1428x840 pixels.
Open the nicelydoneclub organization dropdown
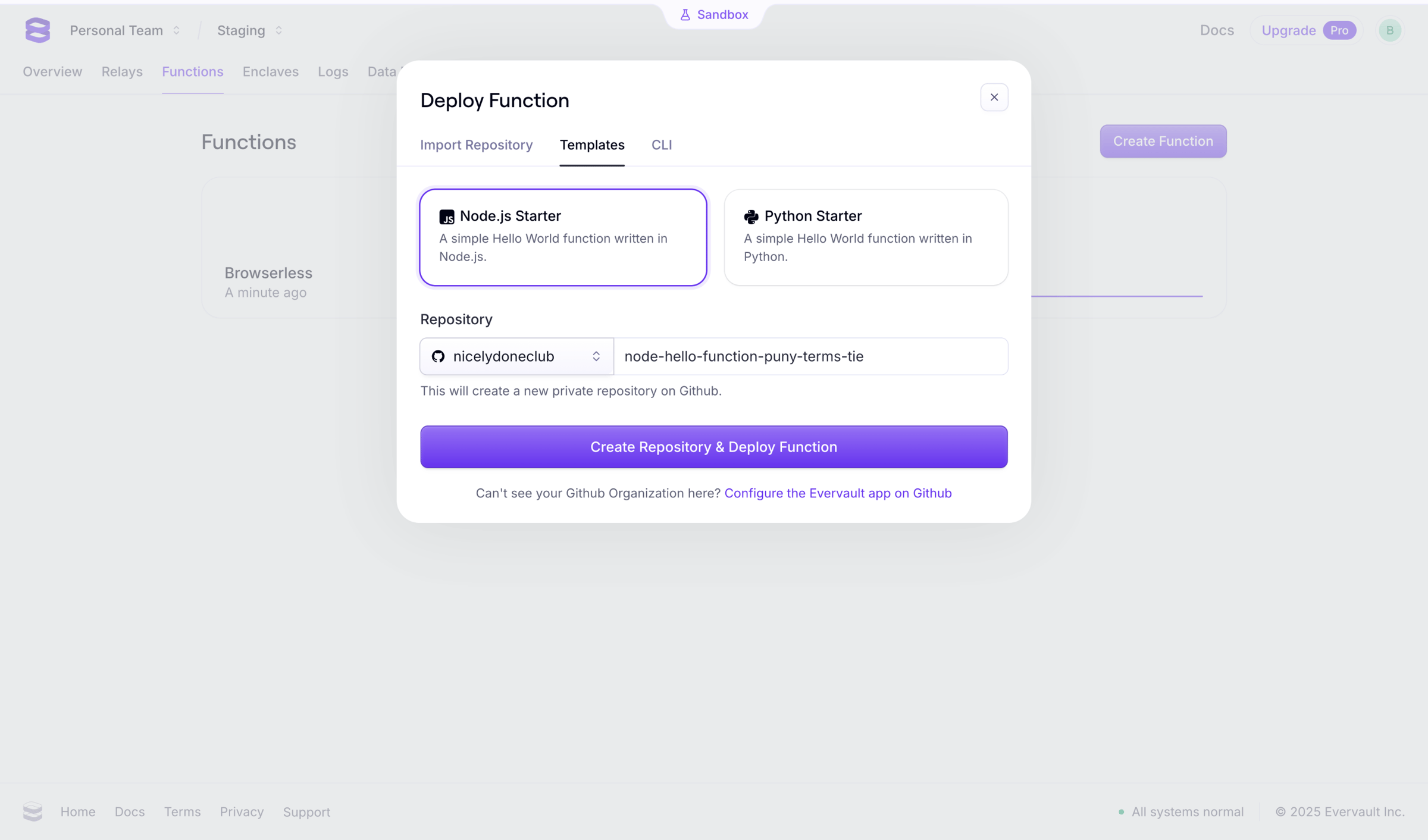click(x=516, y=356)
